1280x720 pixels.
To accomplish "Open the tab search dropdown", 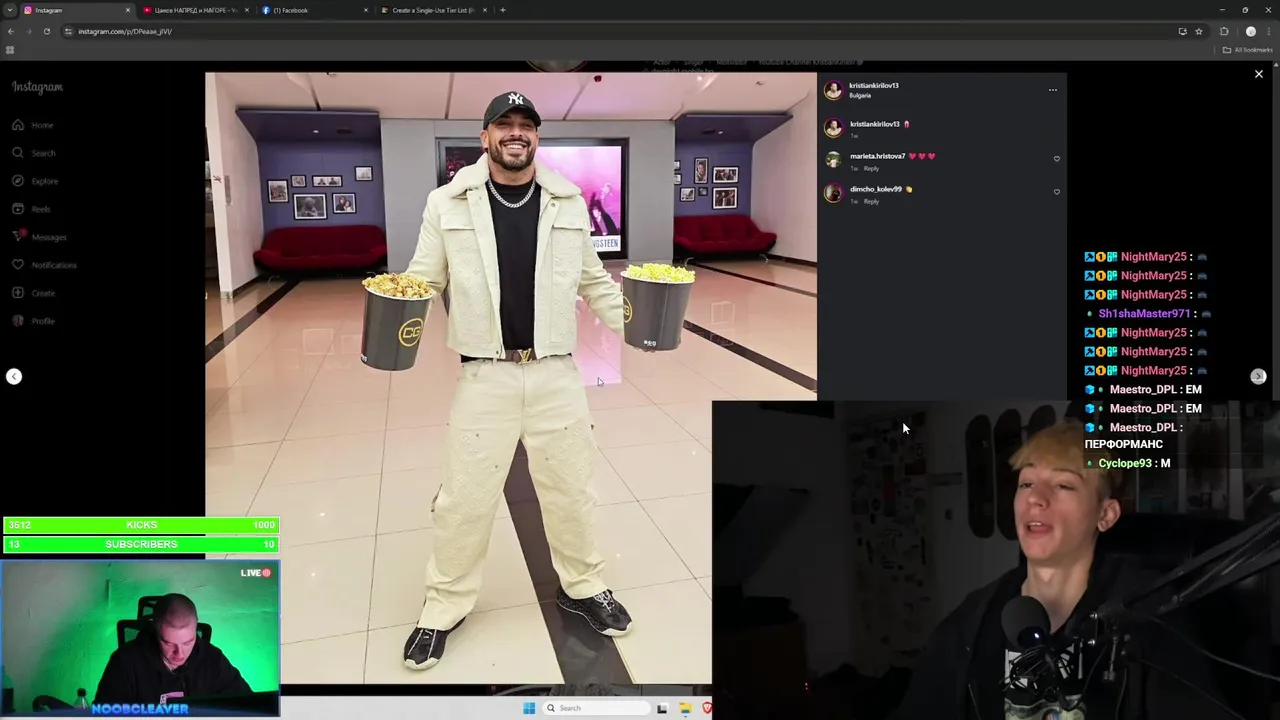I will 9,10.
